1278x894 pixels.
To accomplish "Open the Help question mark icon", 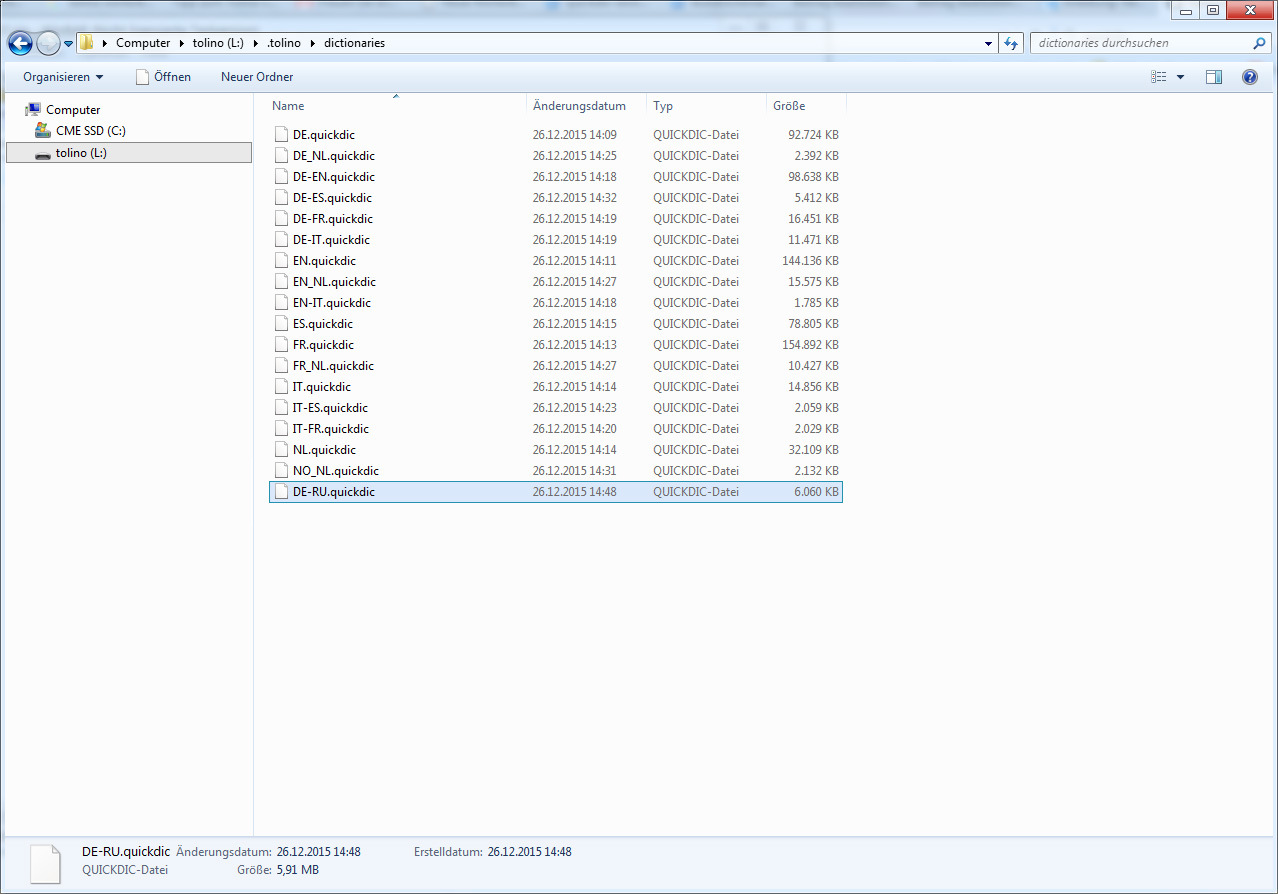I will (x=1249, y=77).
